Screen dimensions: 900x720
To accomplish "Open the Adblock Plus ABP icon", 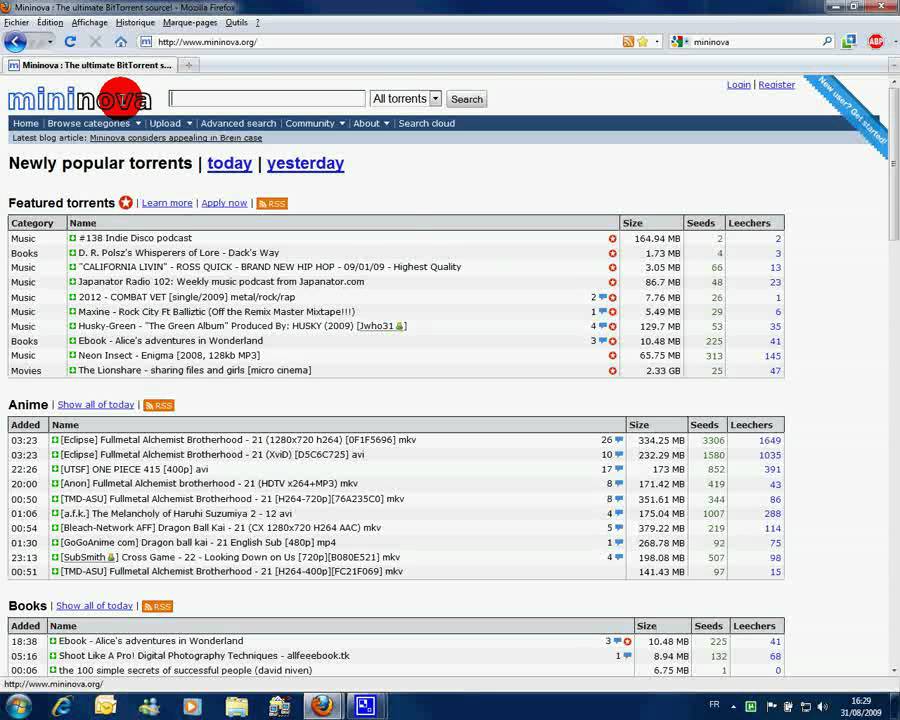I will pyautogui.click(x=876, y=41).
